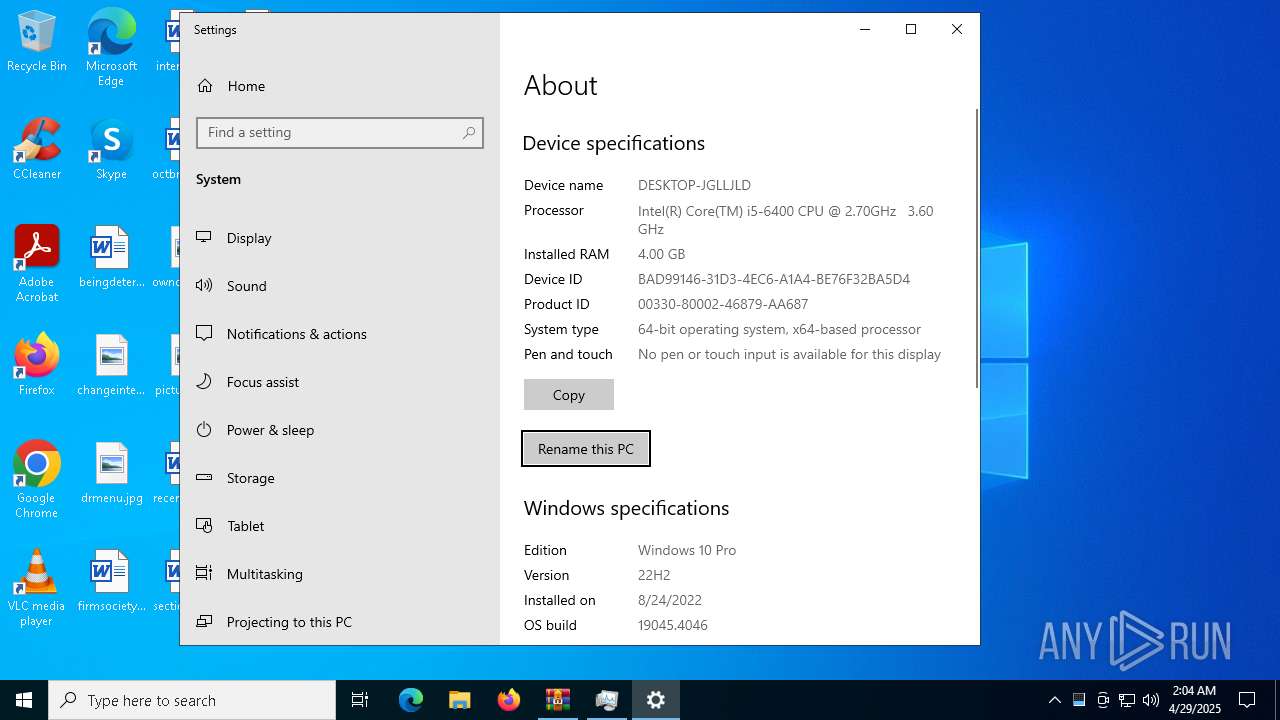Select the Device ID value BAD99146-31D3-4EC6-A1A4-BE76F32BA5D4
The width and height of the screenshot is (1280, 720).
coord(774,279)
